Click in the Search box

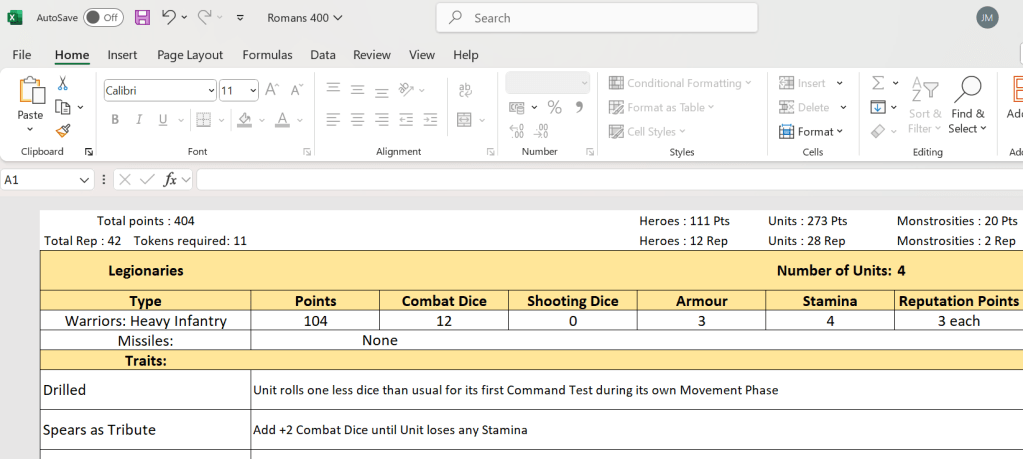coord(596,18)
